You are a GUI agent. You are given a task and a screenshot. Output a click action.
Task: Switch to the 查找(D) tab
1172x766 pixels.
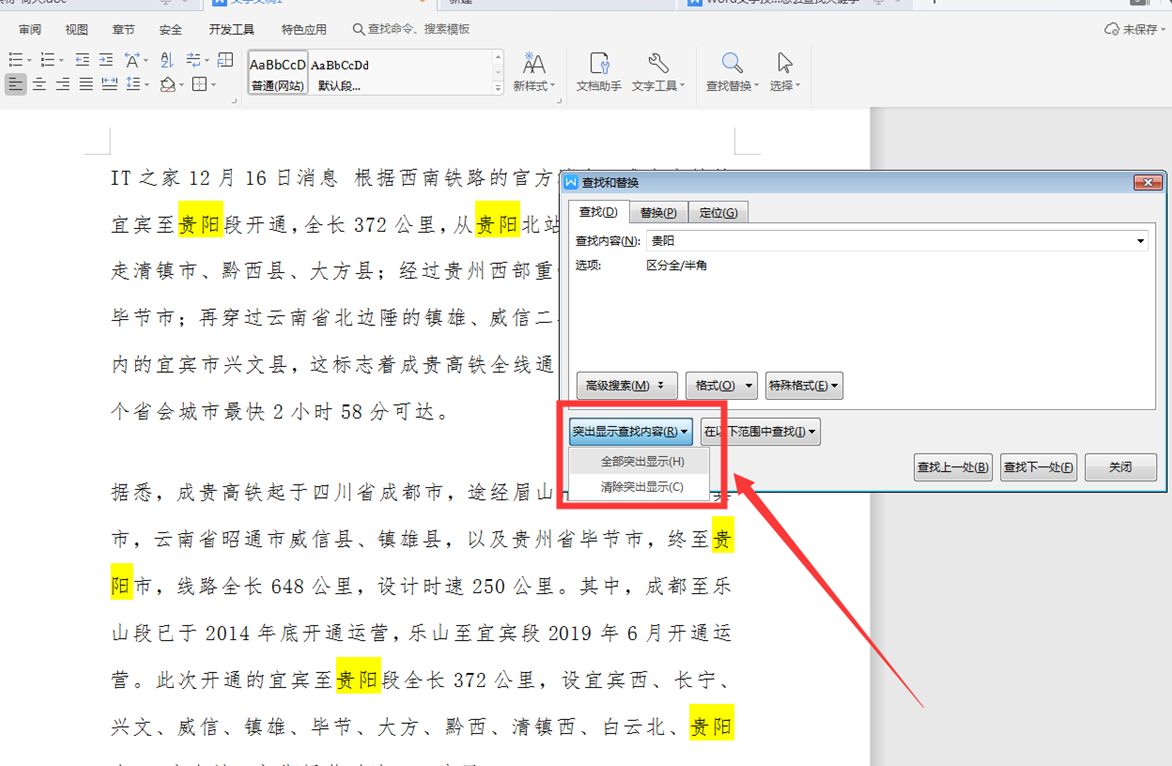pos(598,212)
